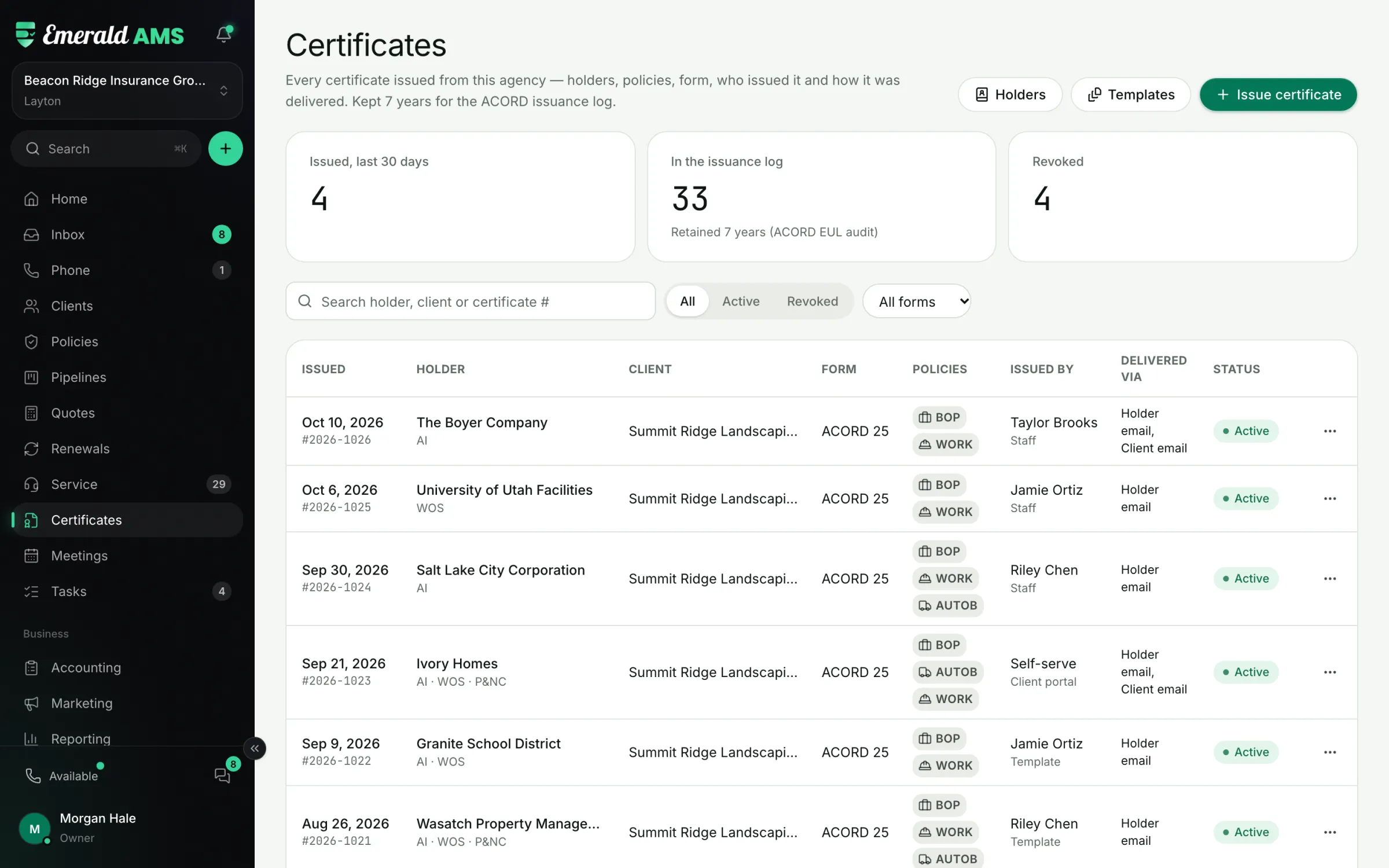1389x868 pixels.
Task: Click the sidebar Search box
Action: (106, 149)
